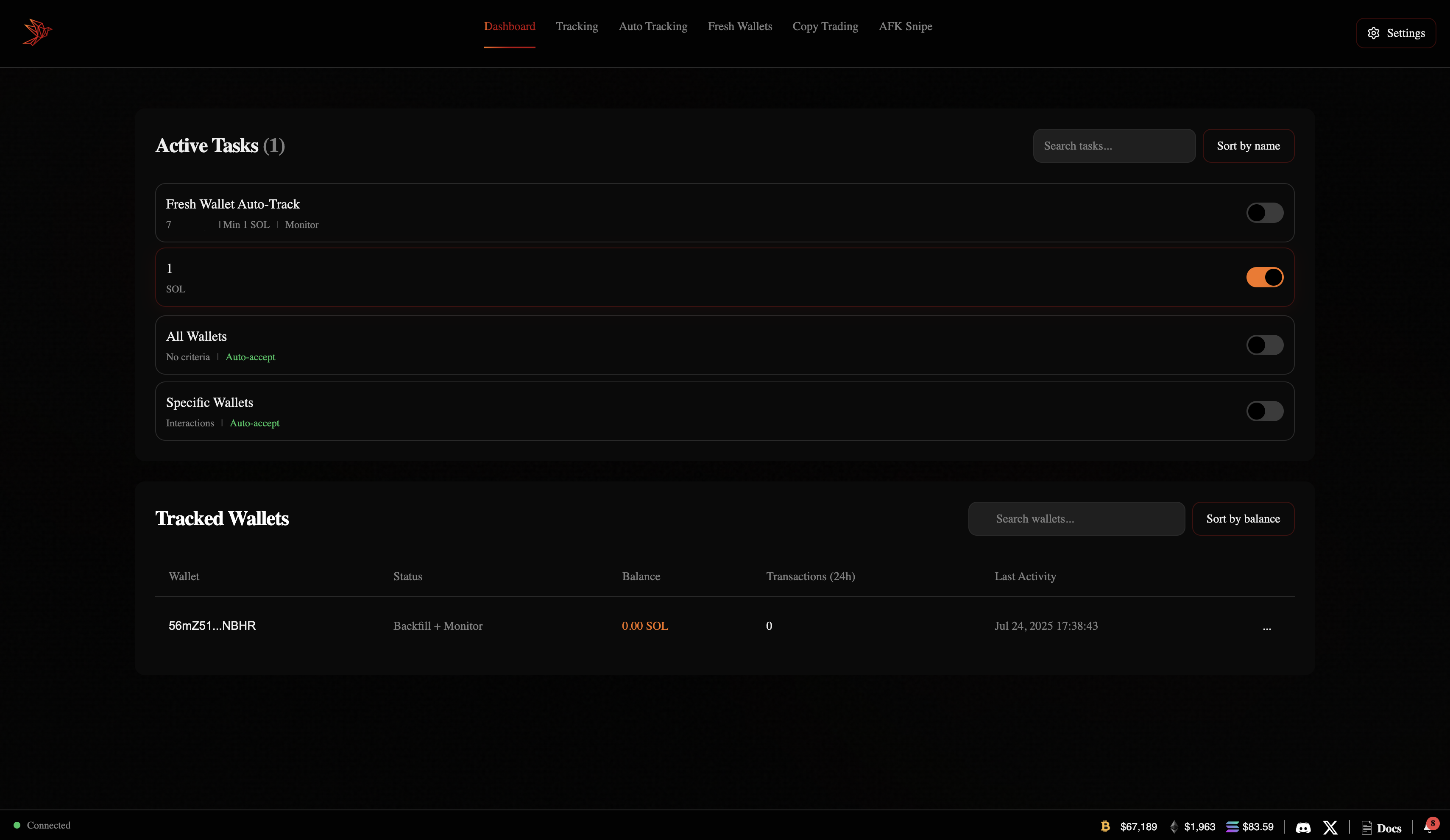Click the Ethereum price indicator icon

1174,827
